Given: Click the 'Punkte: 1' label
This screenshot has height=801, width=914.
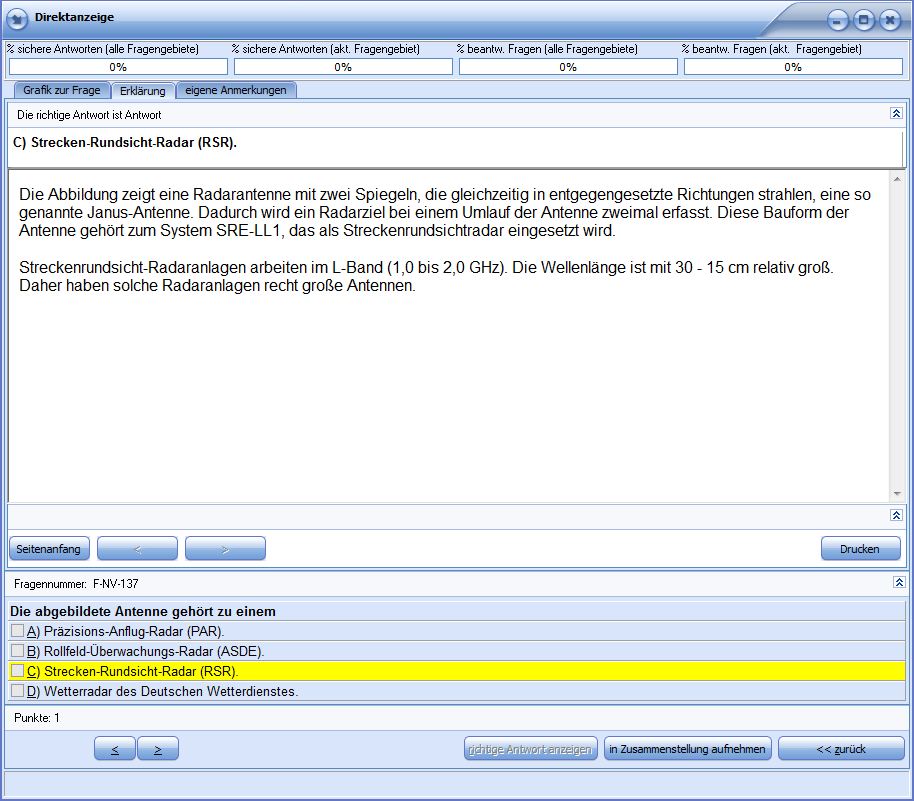Looking at the screenshot, I should point(37,718).
